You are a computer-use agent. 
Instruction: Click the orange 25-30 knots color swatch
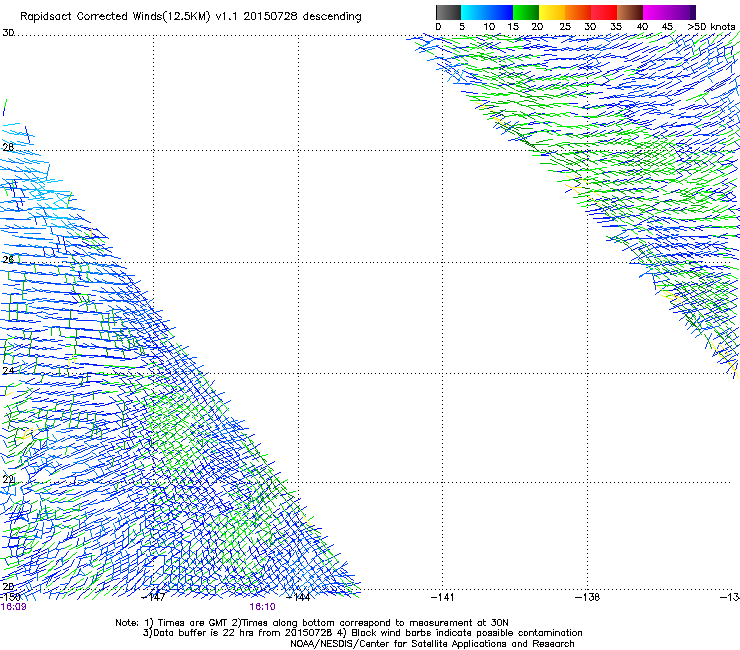point(578,12)
